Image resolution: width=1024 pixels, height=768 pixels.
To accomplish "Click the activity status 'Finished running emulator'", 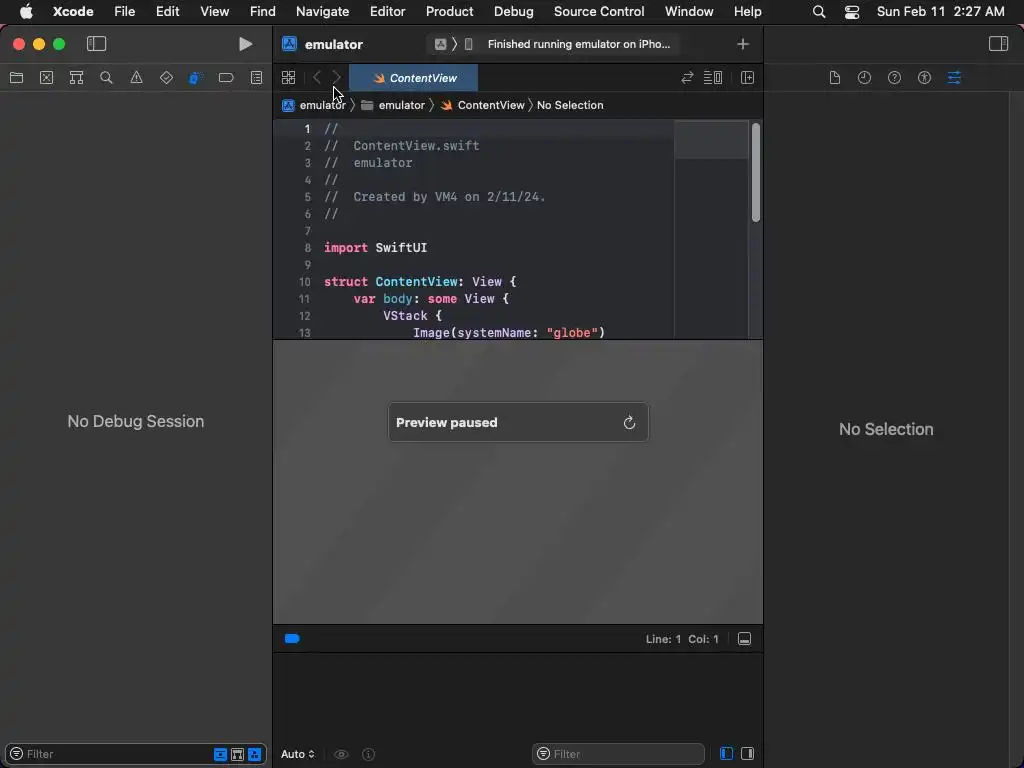I will click(x=579, y=44).
